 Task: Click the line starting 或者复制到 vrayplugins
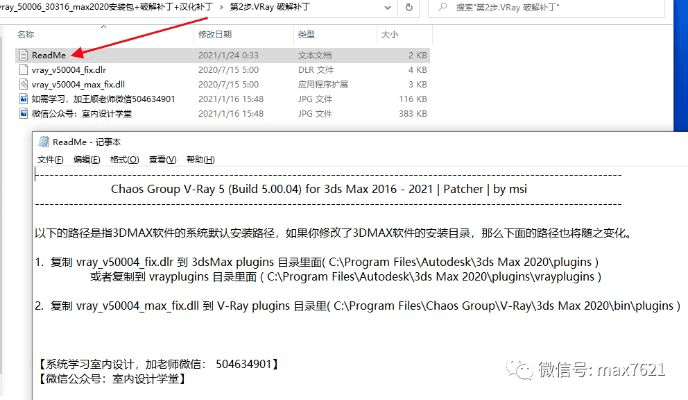point(346,277)
